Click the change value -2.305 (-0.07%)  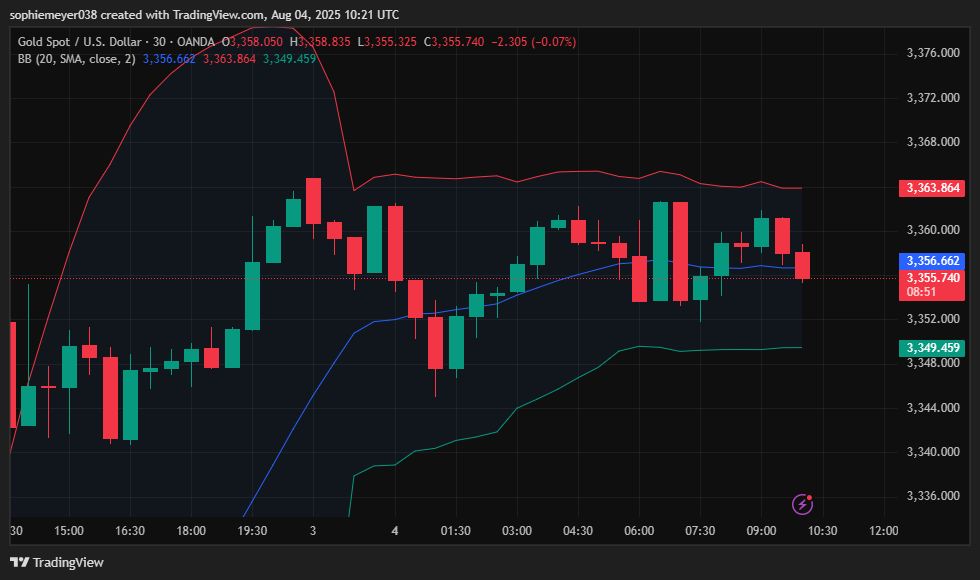[534, 42]
